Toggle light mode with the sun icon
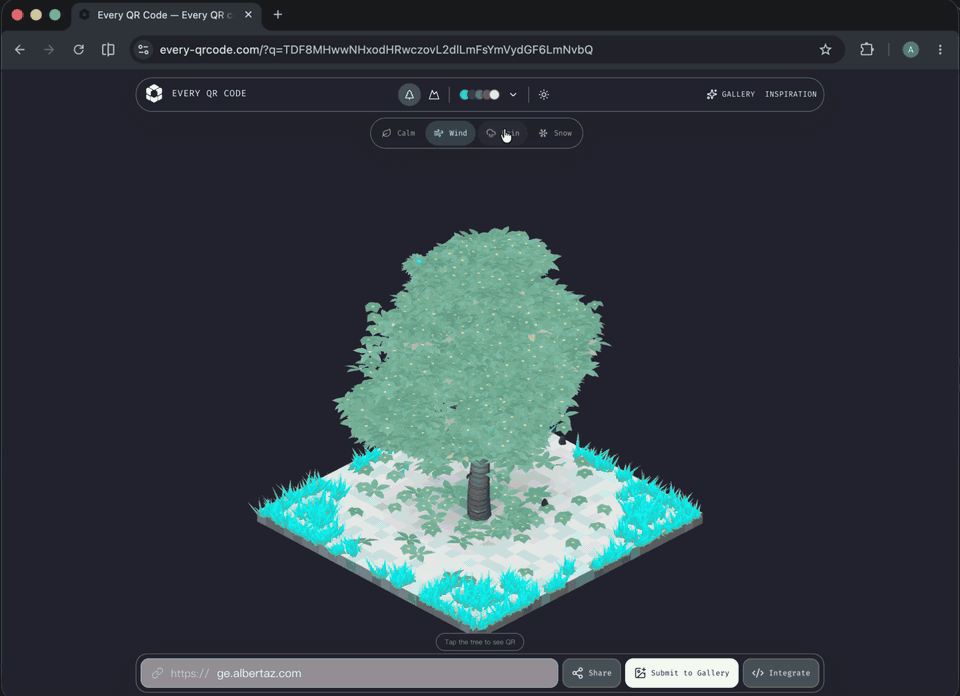This screenshot has height=696, width=960. 544,94
